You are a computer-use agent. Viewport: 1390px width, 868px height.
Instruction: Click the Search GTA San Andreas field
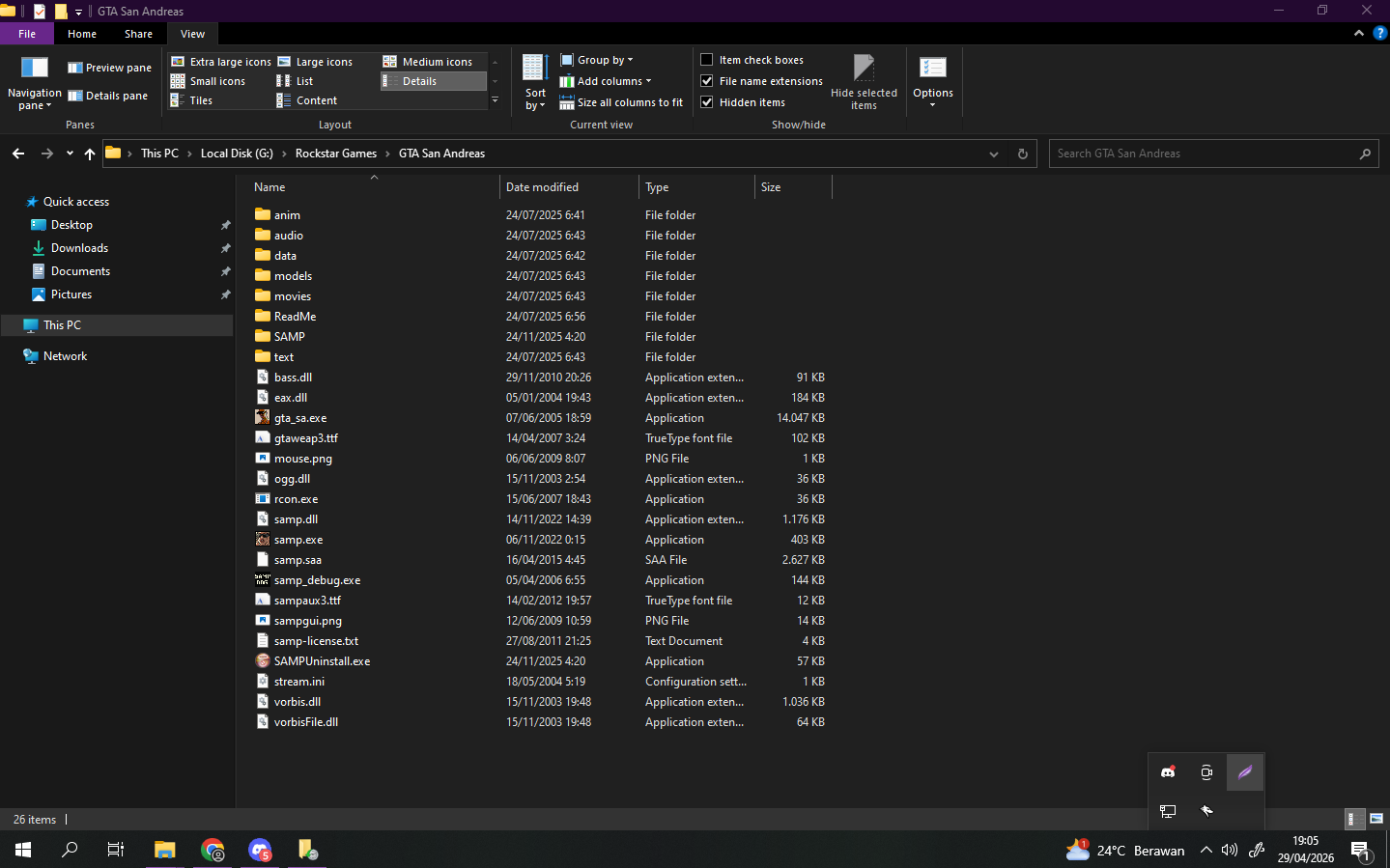[x=1213, y=154]
